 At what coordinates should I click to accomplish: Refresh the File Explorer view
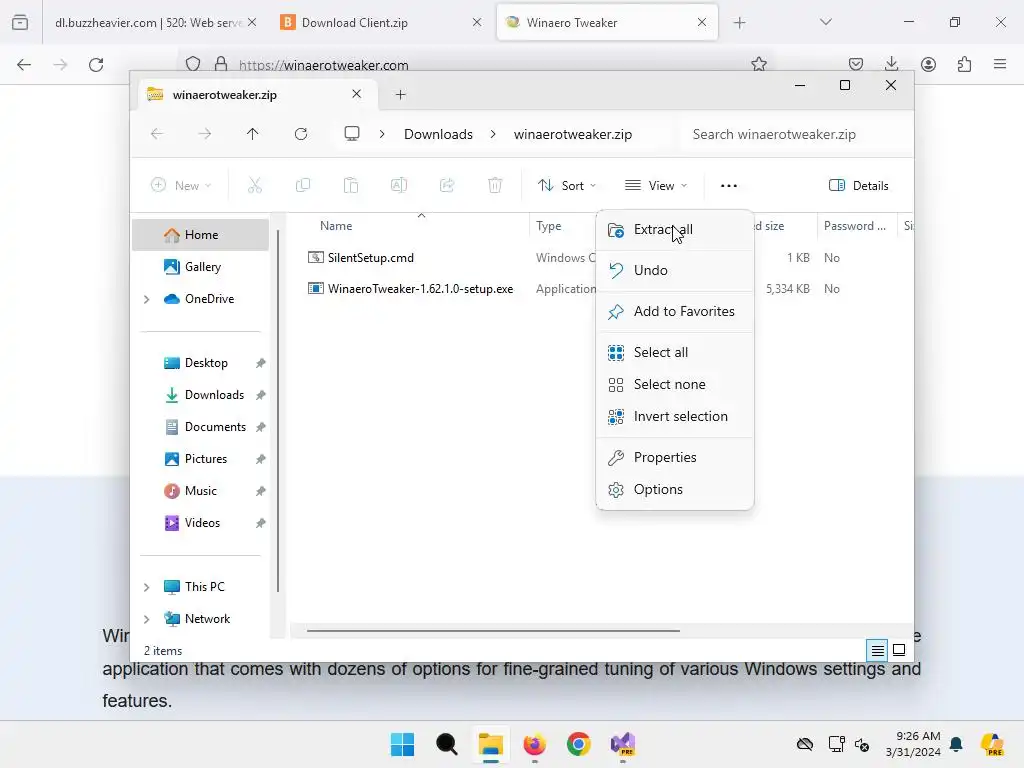pyautogui.click(x=301, y=135)
